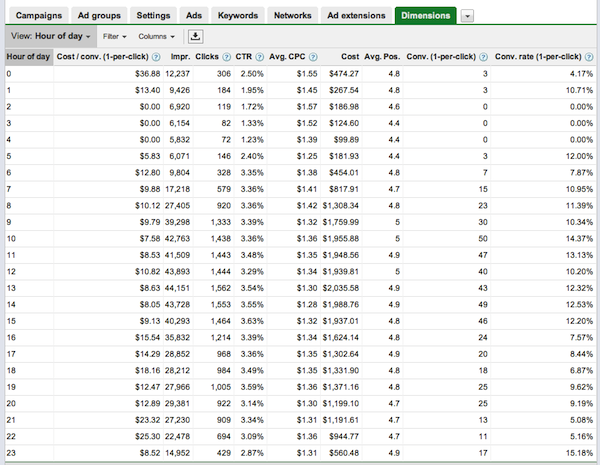Click conversion rate 14.37%
Image resolution: width=600 pixels, height=465 pixels.
coord(579,238)
